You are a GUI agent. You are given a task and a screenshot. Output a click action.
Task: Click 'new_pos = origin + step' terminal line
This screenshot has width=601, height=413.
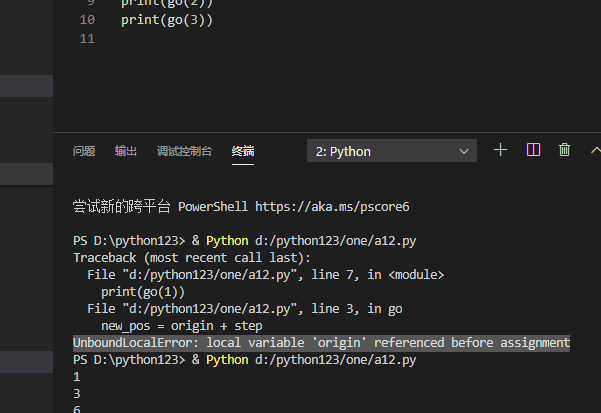182,326
